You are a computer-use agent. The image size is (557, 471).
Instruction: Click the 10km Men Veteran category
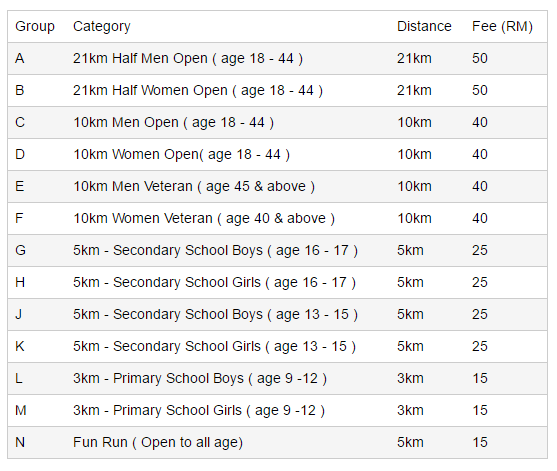click(x=194, y=186)
